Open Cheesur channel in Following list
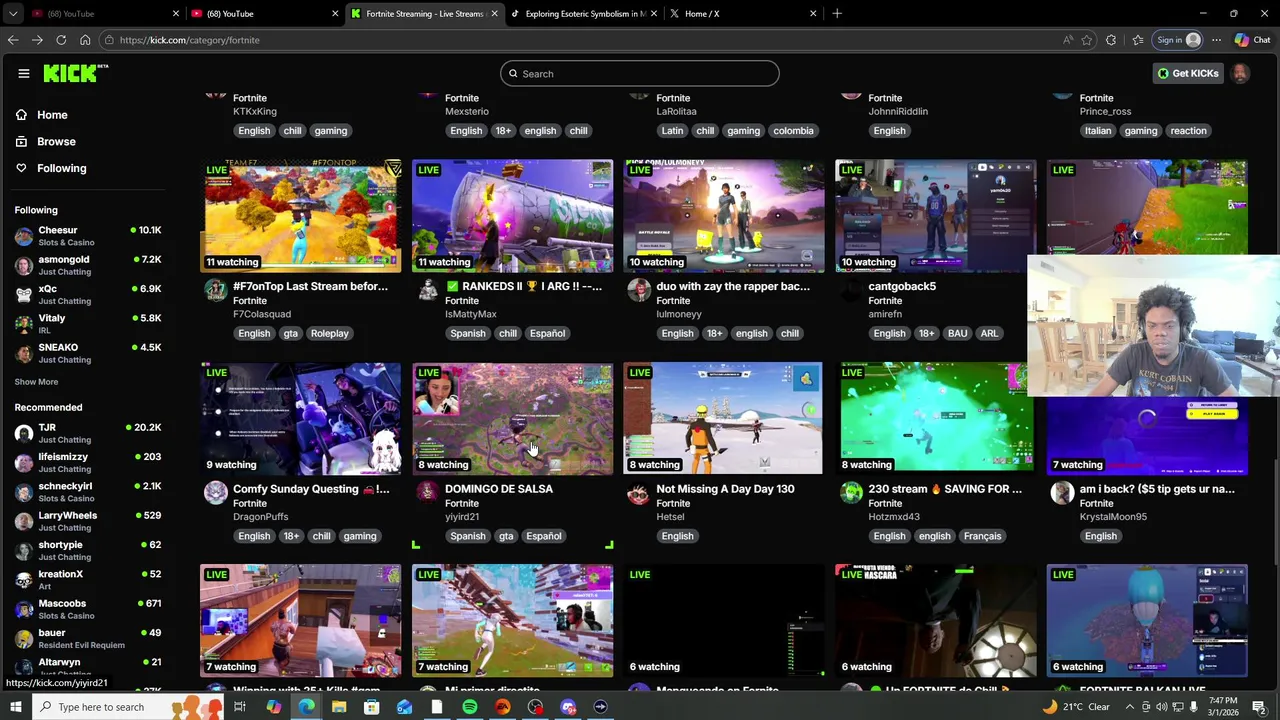 87,236
